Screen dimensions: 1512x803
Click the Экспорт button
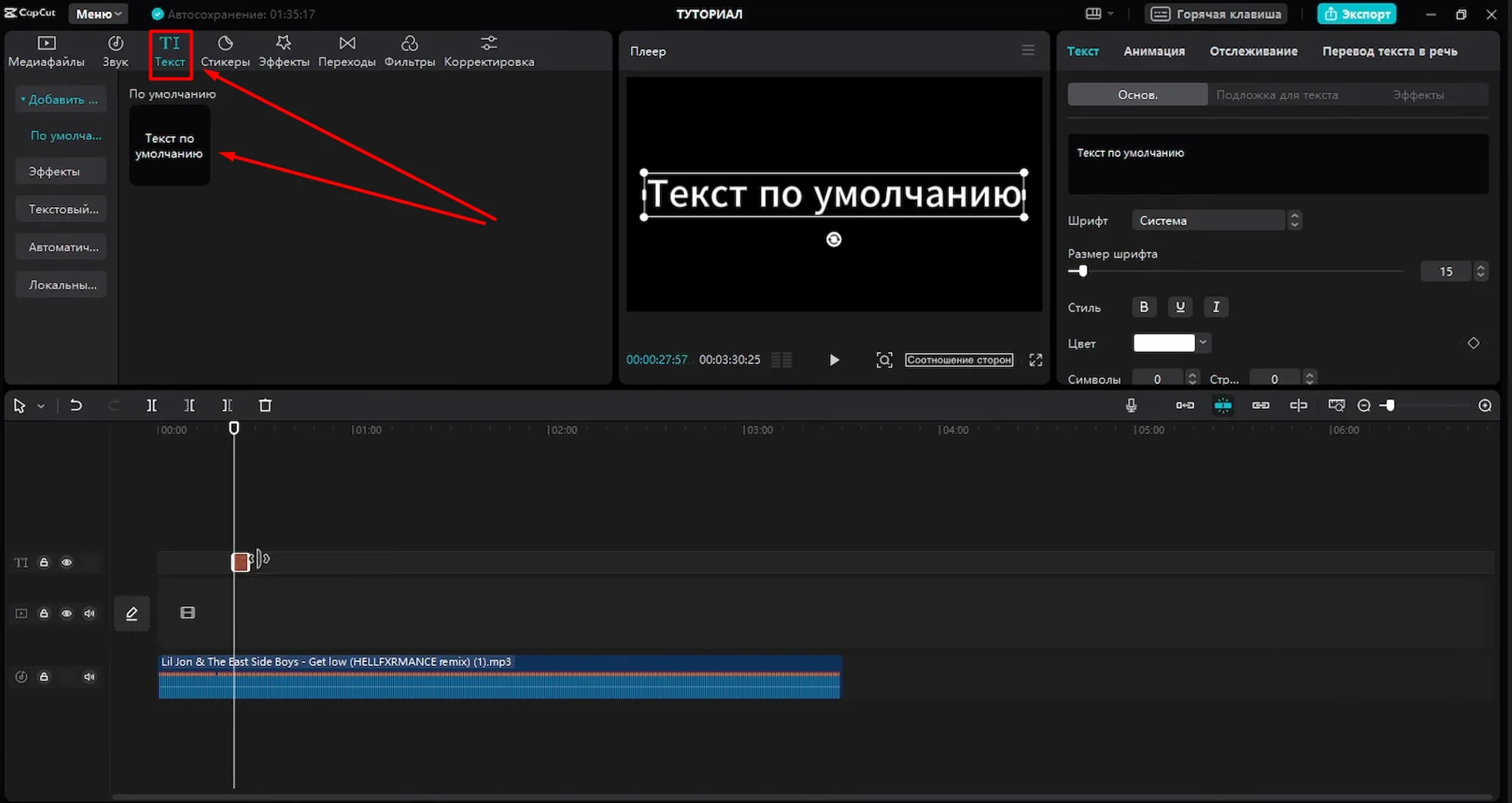point(1357,13)
